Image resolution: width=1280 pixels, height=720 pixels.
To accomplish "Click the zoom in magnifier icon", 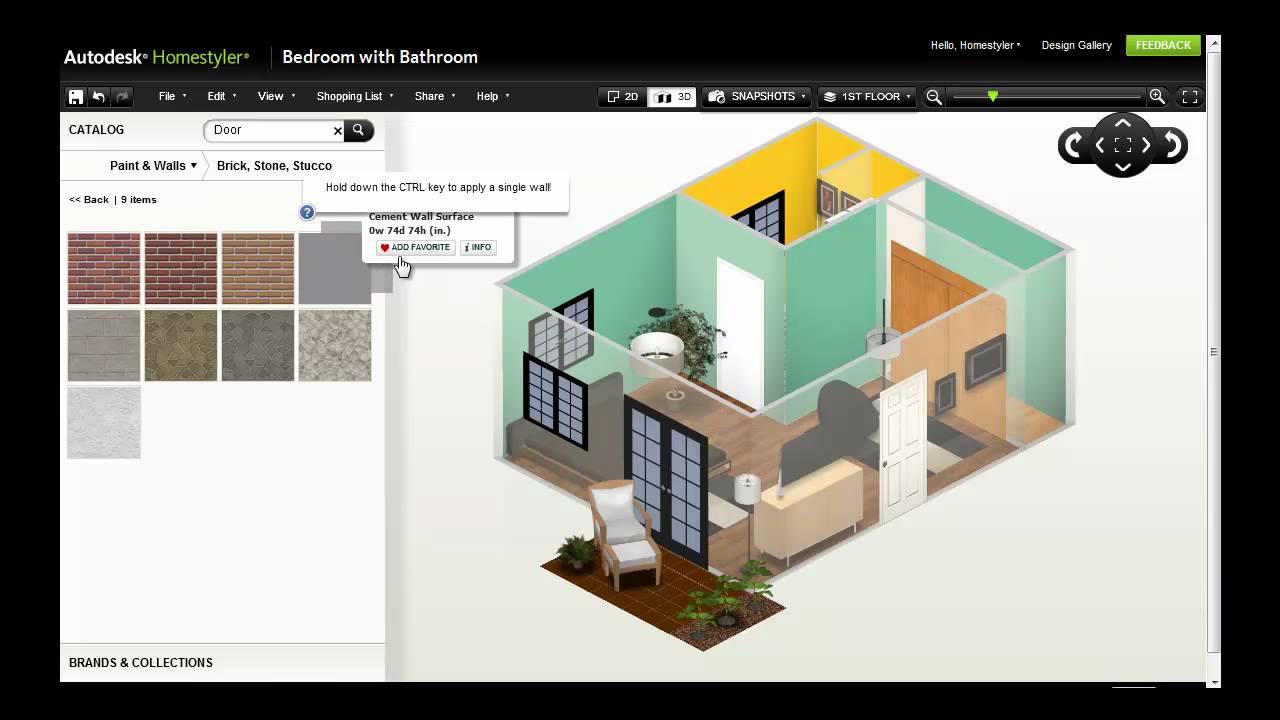I will [x=1157, y=97].
